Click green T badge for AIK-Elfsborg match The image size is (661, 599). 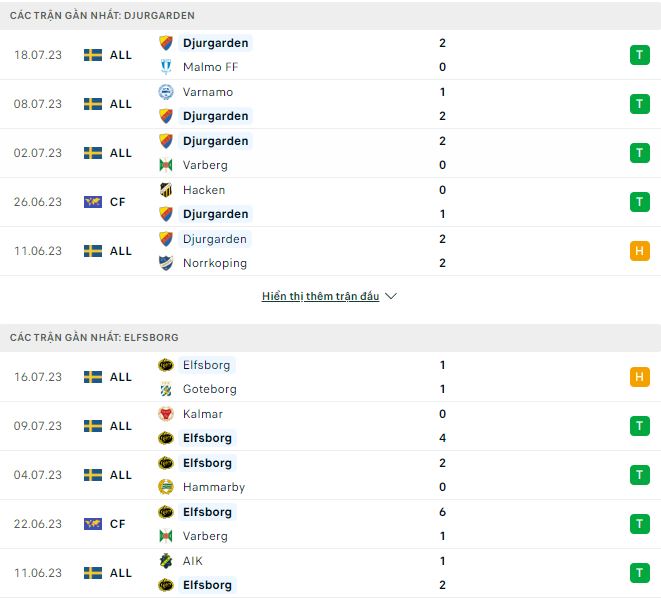tap(640, 573)
